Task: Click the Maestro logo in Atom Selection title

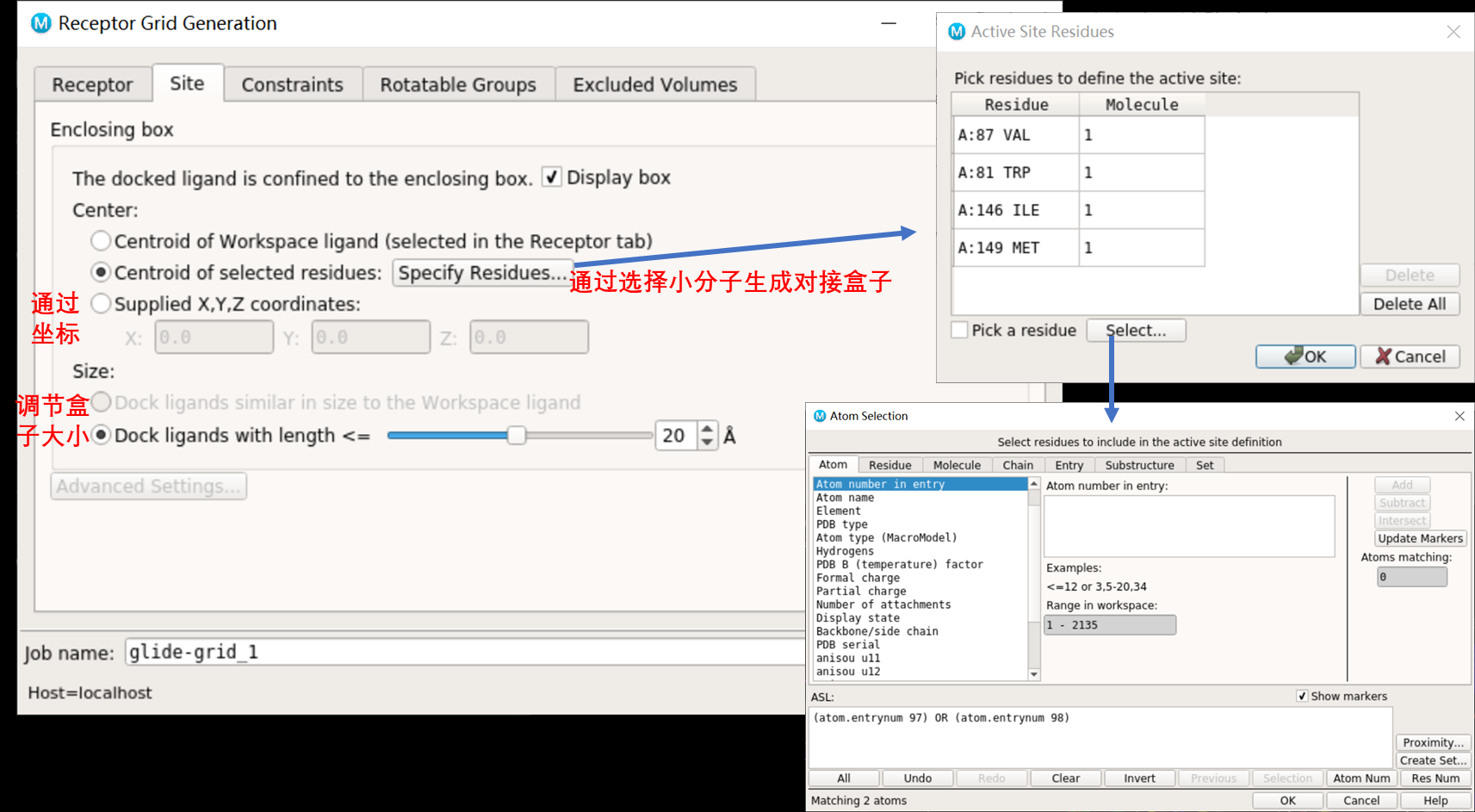Action: 820,416
